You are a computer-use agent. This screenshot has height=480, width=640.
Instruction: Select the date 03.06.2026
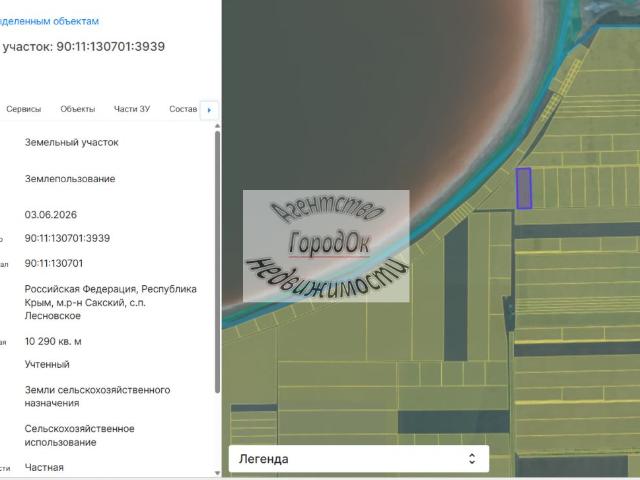[x=51, y=215]
